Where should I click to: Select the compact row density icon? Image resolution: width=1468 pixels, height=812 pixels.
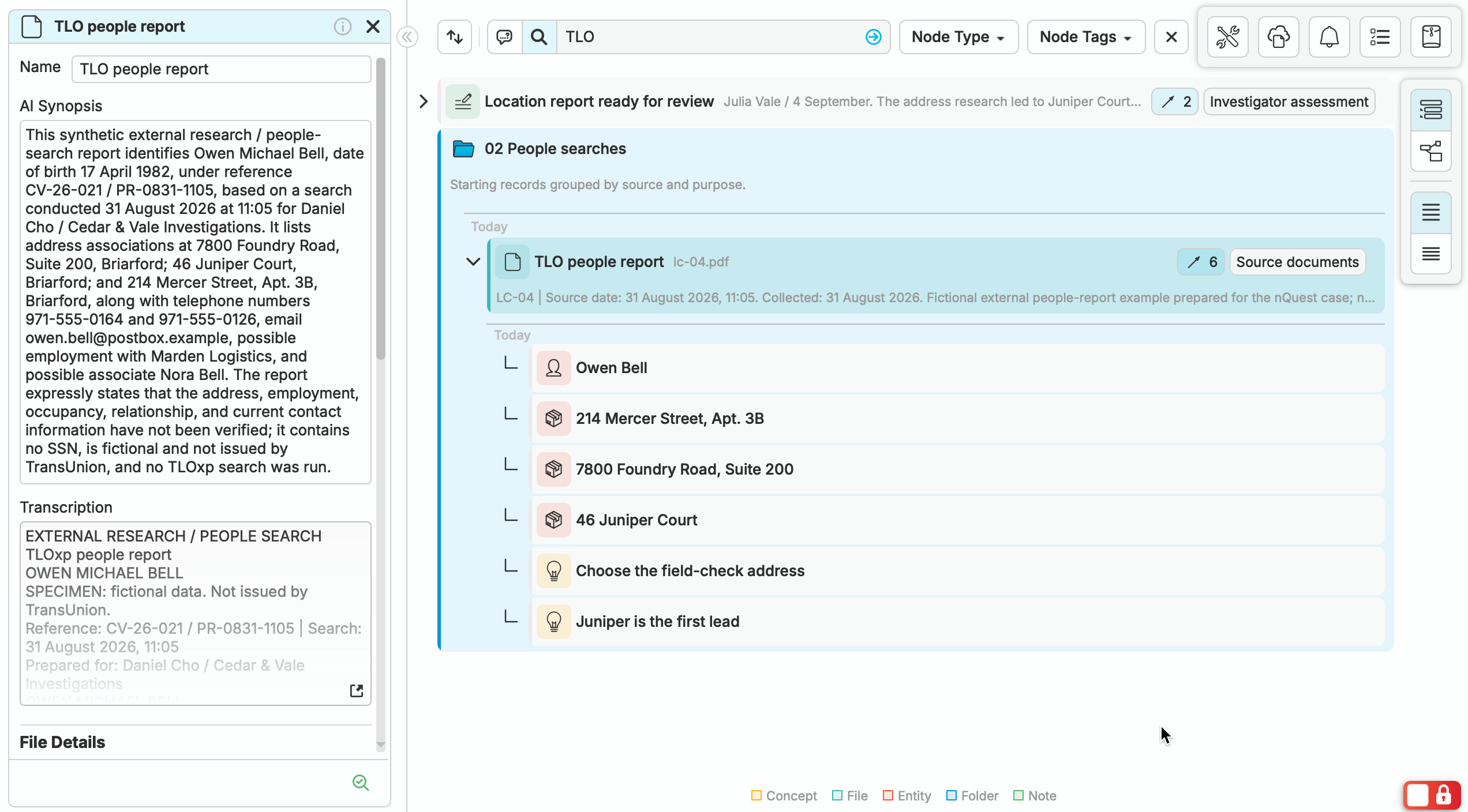click(1430, 253)
